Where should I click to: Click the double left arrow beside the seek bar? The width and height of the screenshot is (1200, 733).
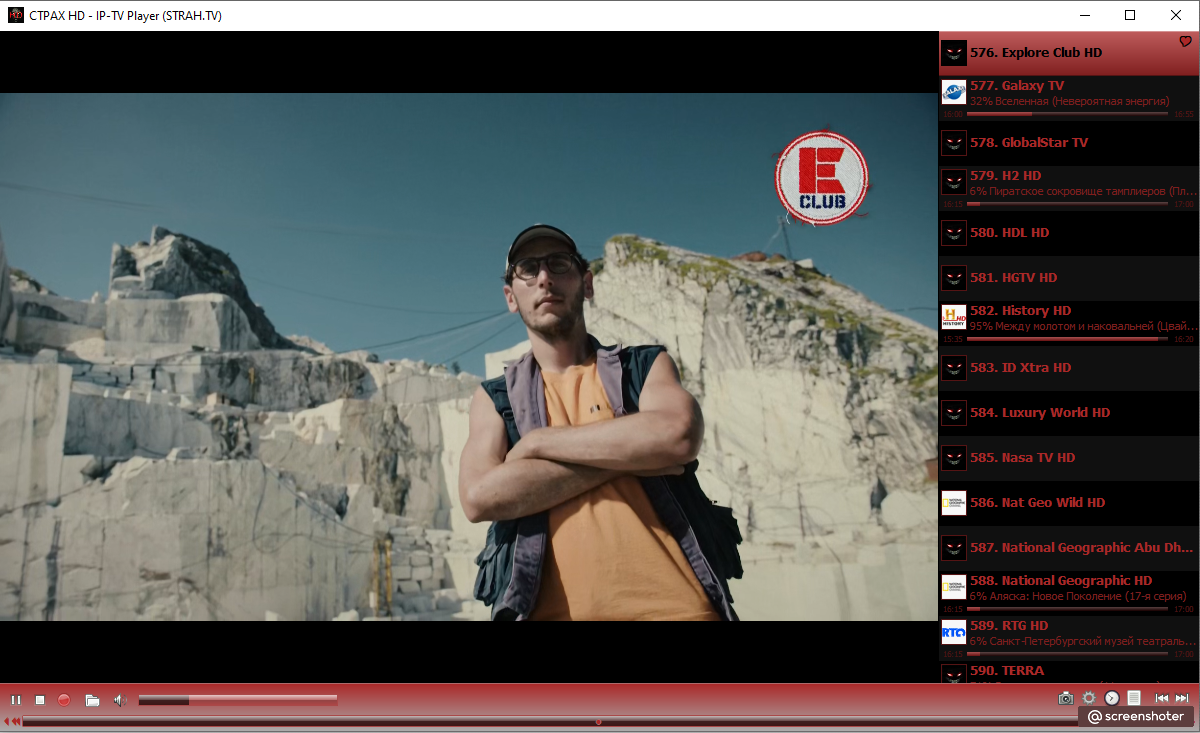16,721
